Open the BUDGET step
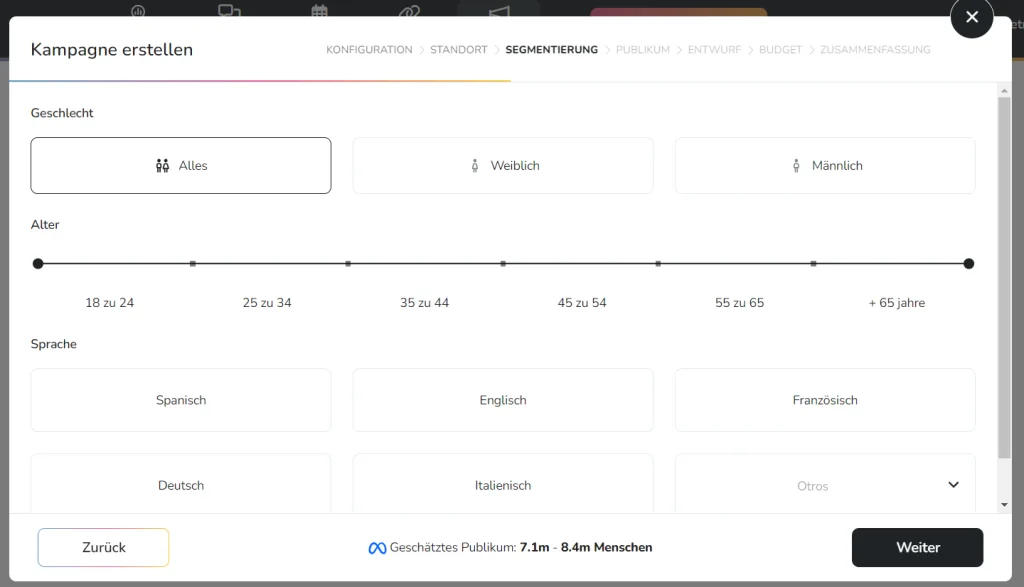Image resolution: width=1024 pixels, height=587 pixels. coord(780,49)
